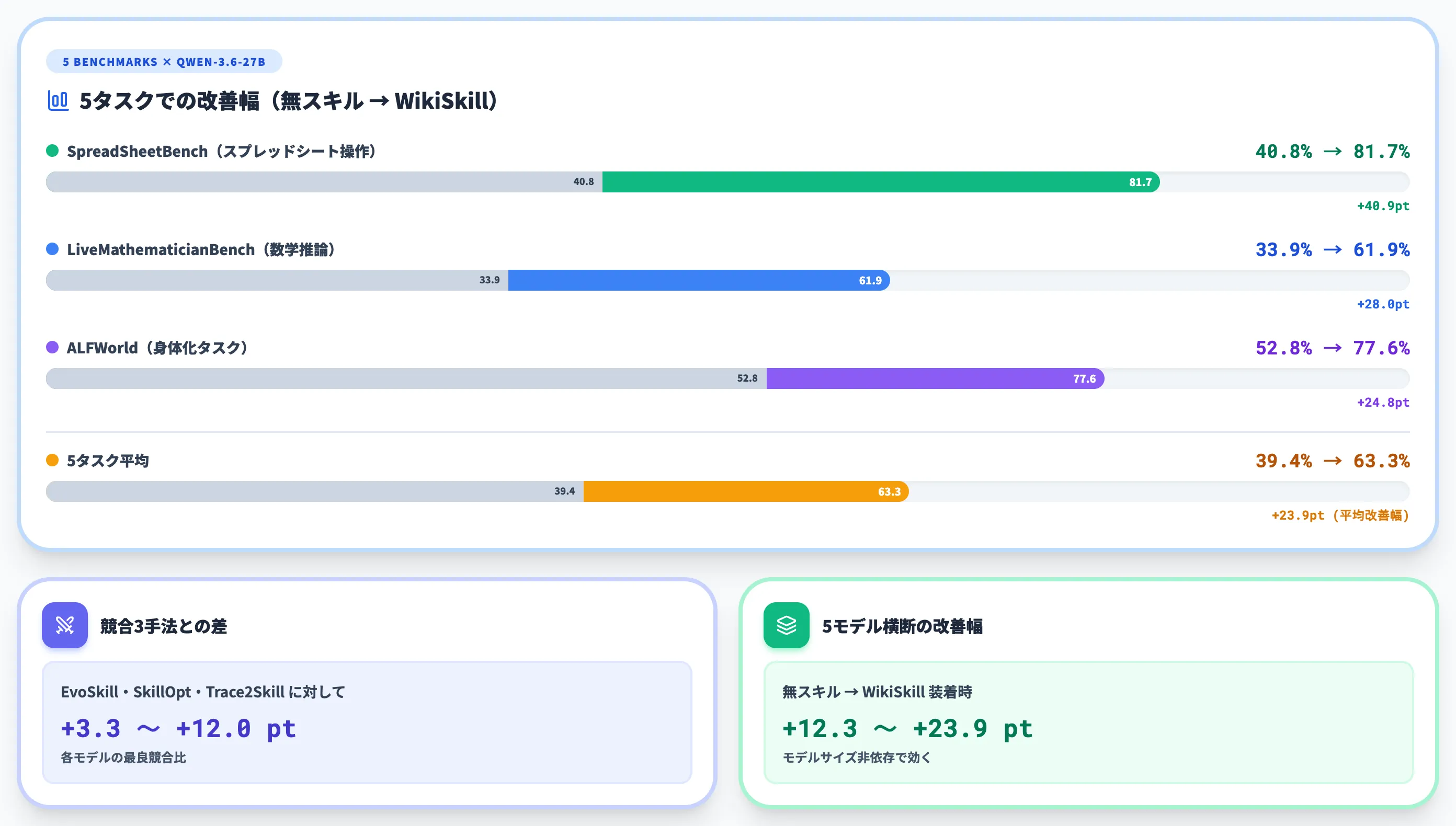Viewport: 1456px width, 826px height.
Task: Click the purple ALFWorld bar segment
Action: 935,378
